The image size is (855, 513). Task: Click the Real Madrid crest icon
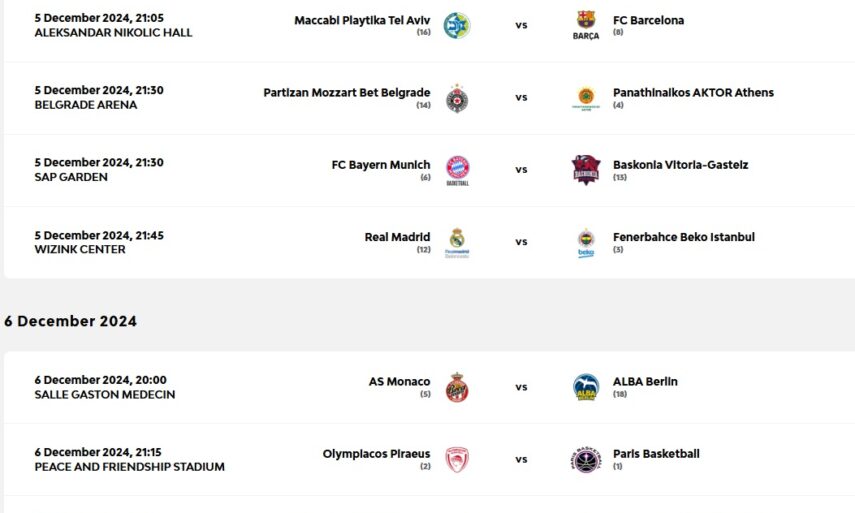click(457, 242)
